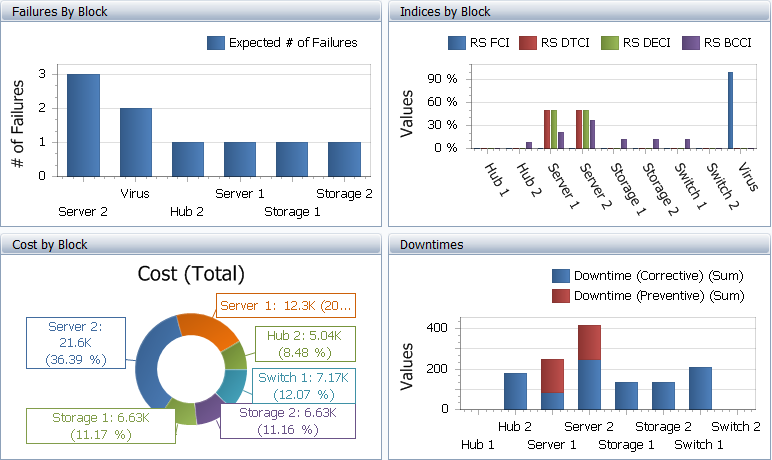Toggle the RS FCI legend swatch

tap(457, 43)
